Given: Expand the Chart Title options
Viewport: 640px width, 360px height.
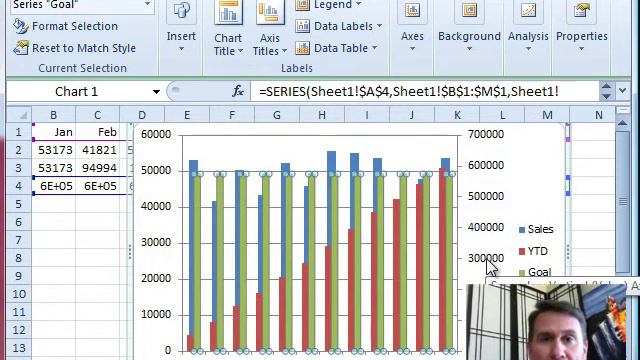Looking at the screenshot, I should point(240,51).
